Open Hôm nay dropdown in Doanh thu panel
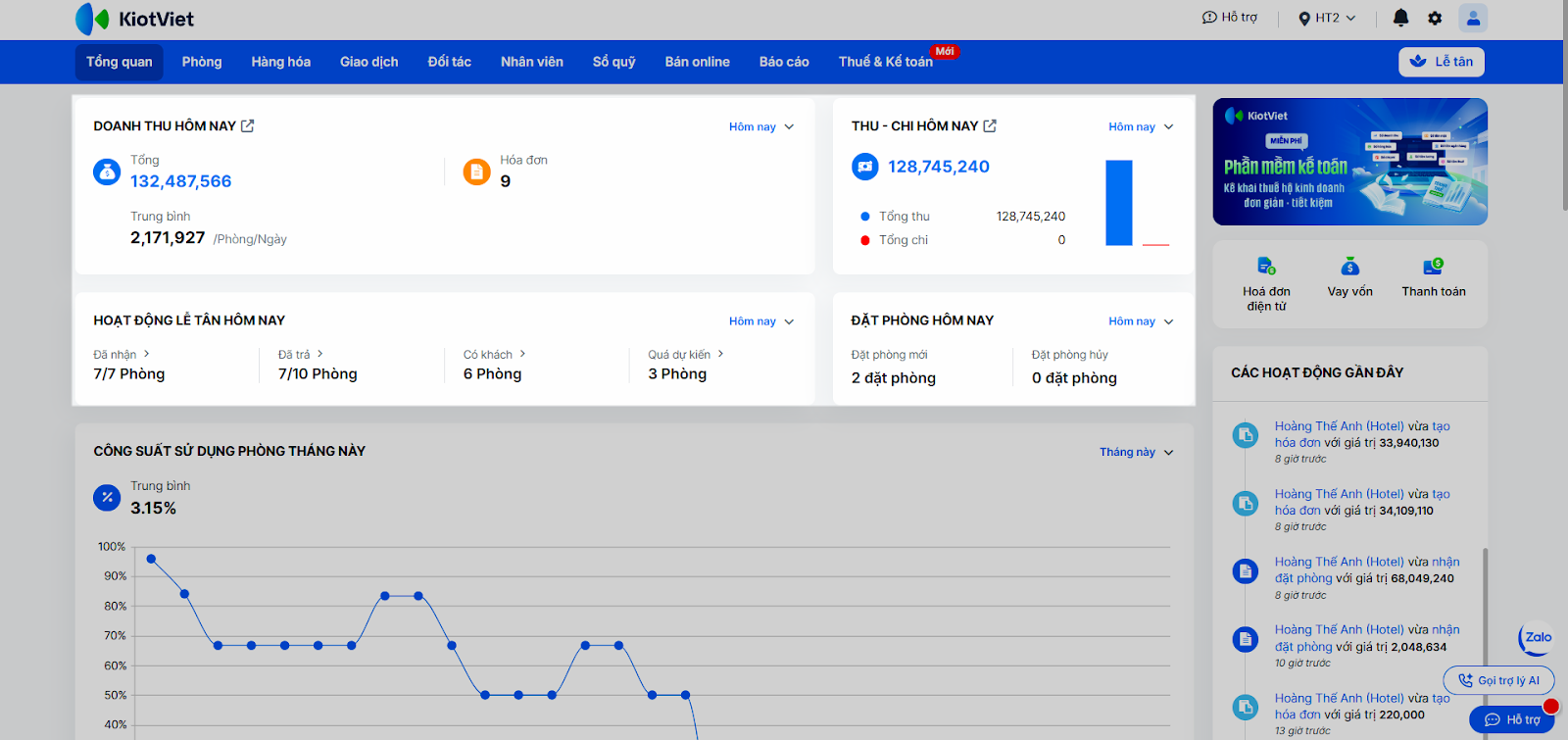Viewport: 1568px width, 740px height. click(760, 126)
